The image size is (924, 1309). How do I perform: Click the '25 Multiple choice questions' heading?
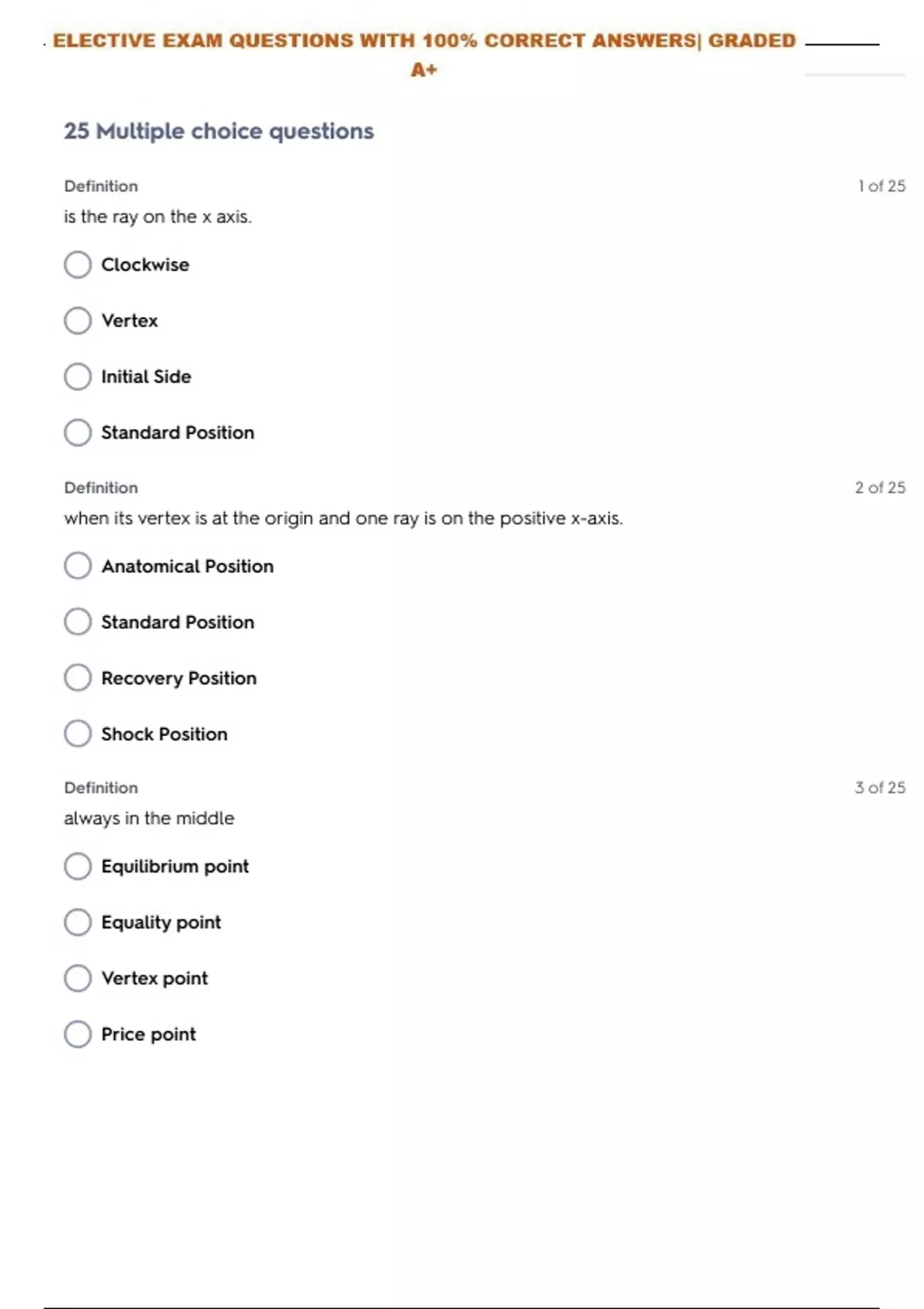pyautogui.click(x=219, y=132)
